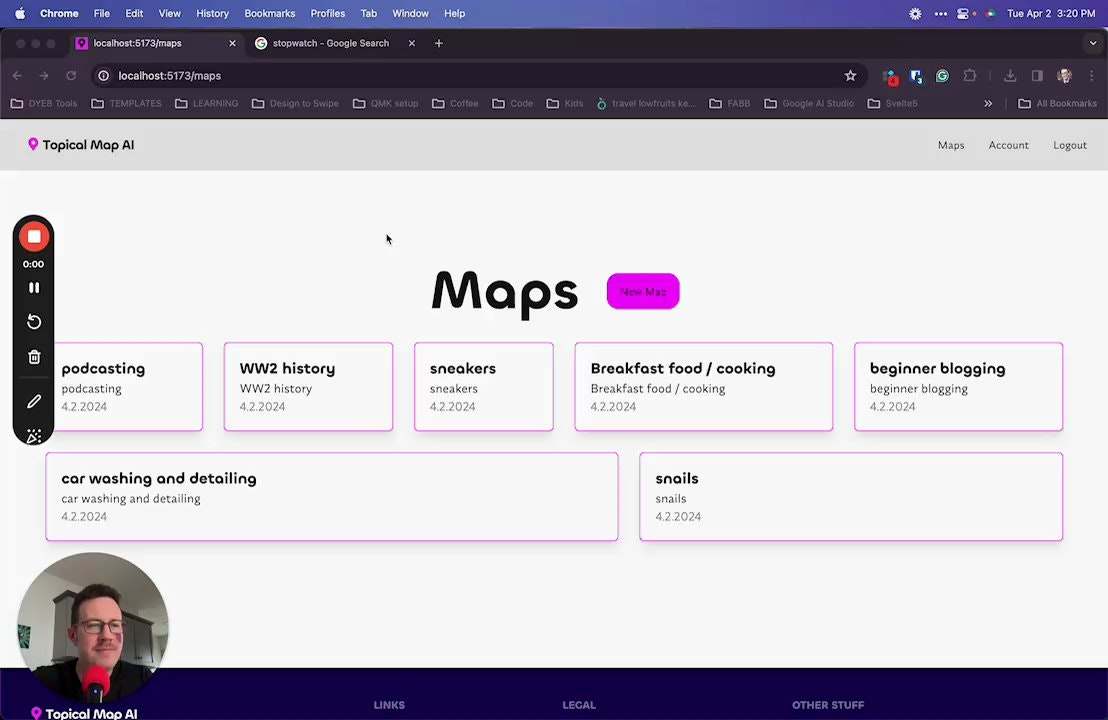This screenshot has width=1108, height=720.
Task: Restart the recording using circular arrow icon
Action: [34, 322]
